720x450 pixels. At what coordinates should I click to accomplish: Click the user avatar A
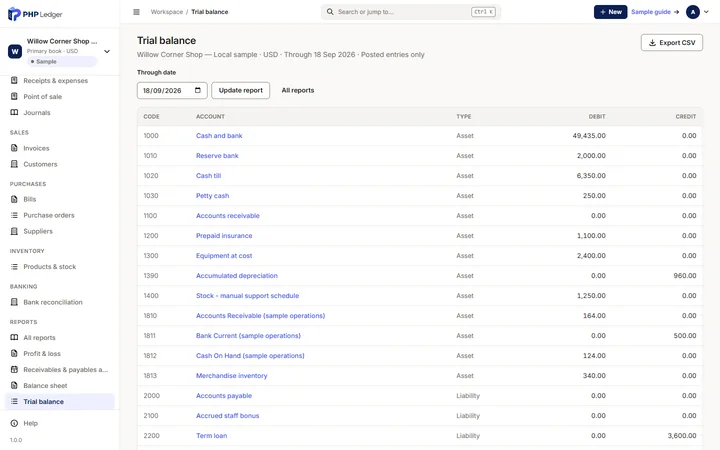(693, 12)
